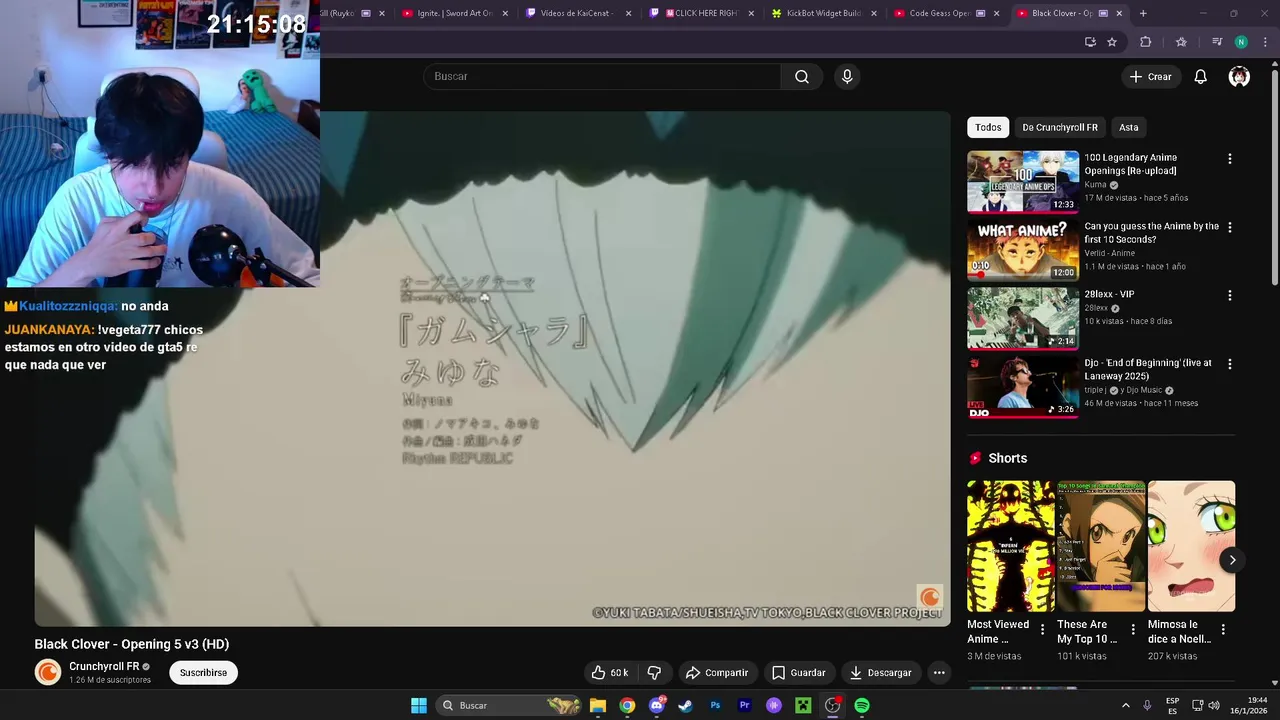Search YouTube with the magnifier icon
This screenshot has width=1280, height=720.
tap(802, 77)
